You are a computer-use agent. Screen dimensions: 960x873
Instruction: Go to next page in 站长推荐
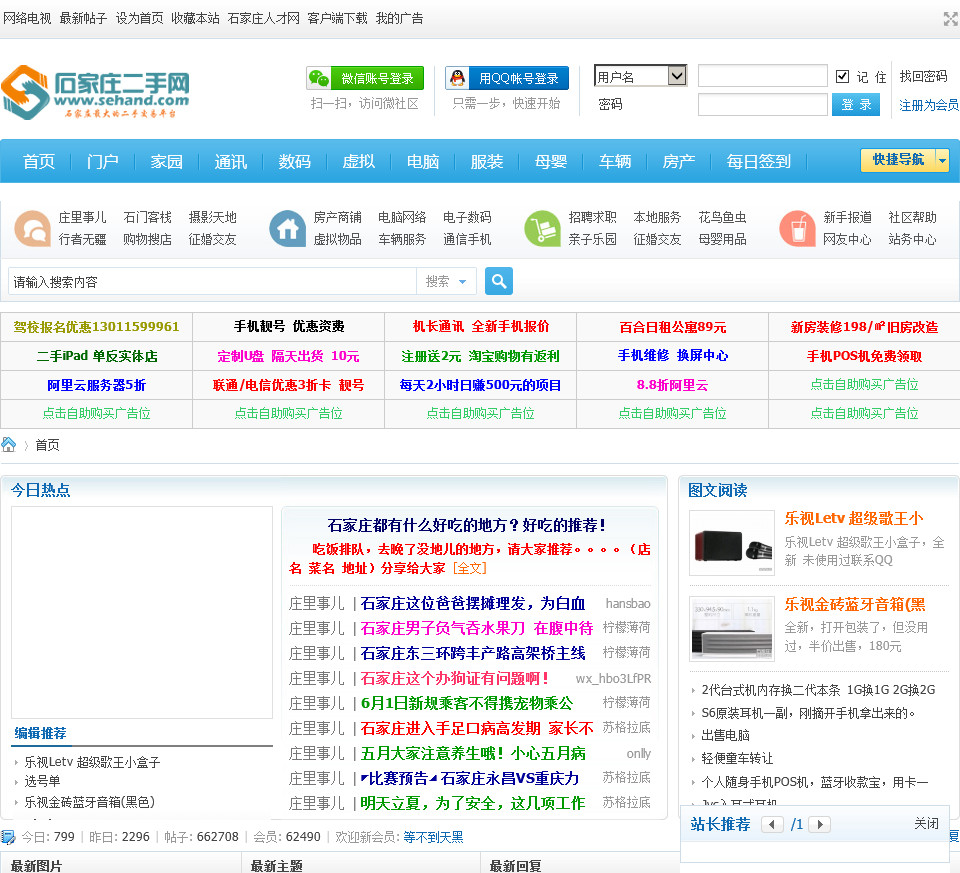[x=819, y=825]
